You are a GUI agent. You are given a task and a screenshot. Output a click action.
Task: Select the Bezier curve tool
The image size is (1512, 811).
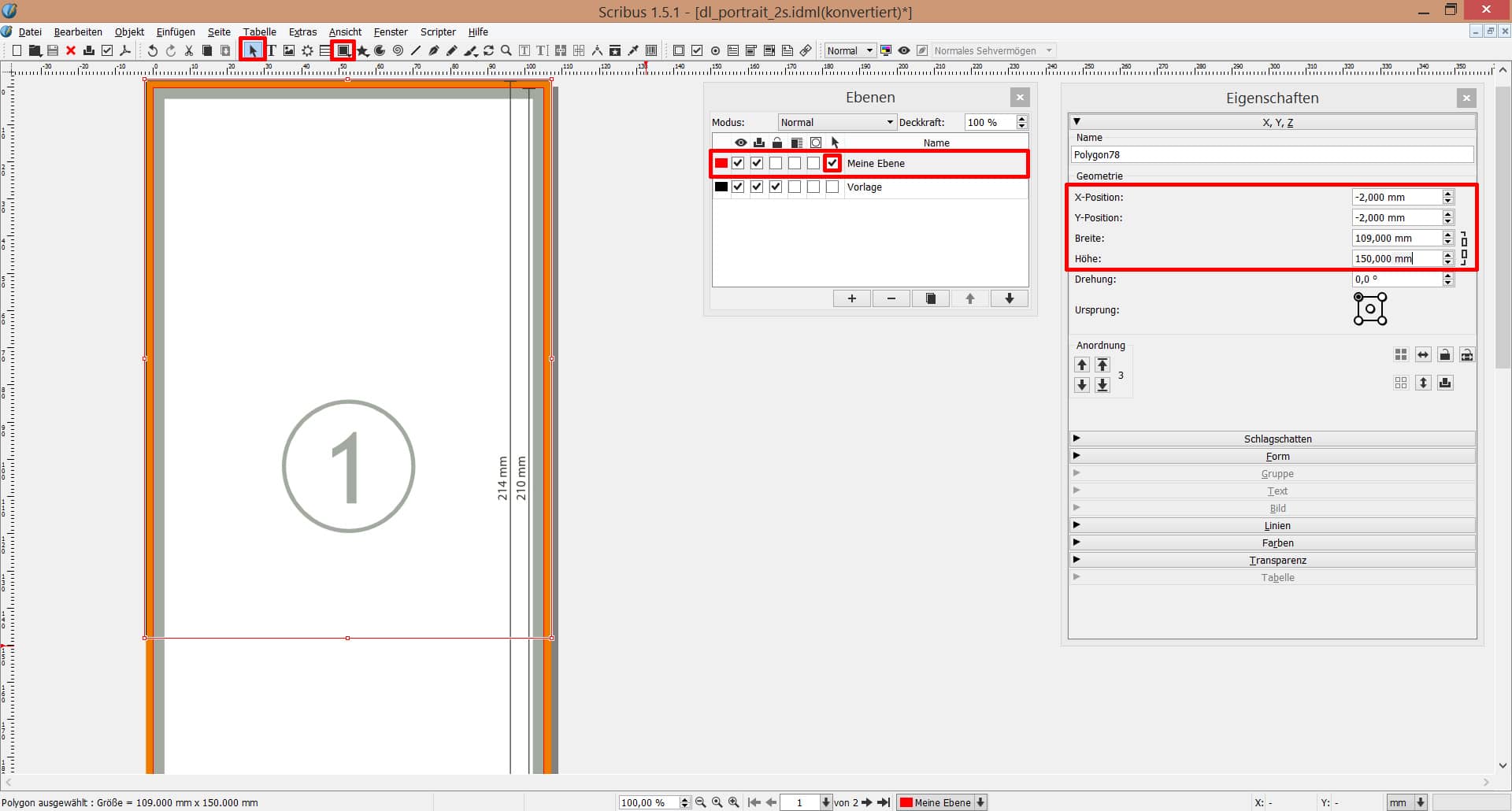(x=434, y=50)
